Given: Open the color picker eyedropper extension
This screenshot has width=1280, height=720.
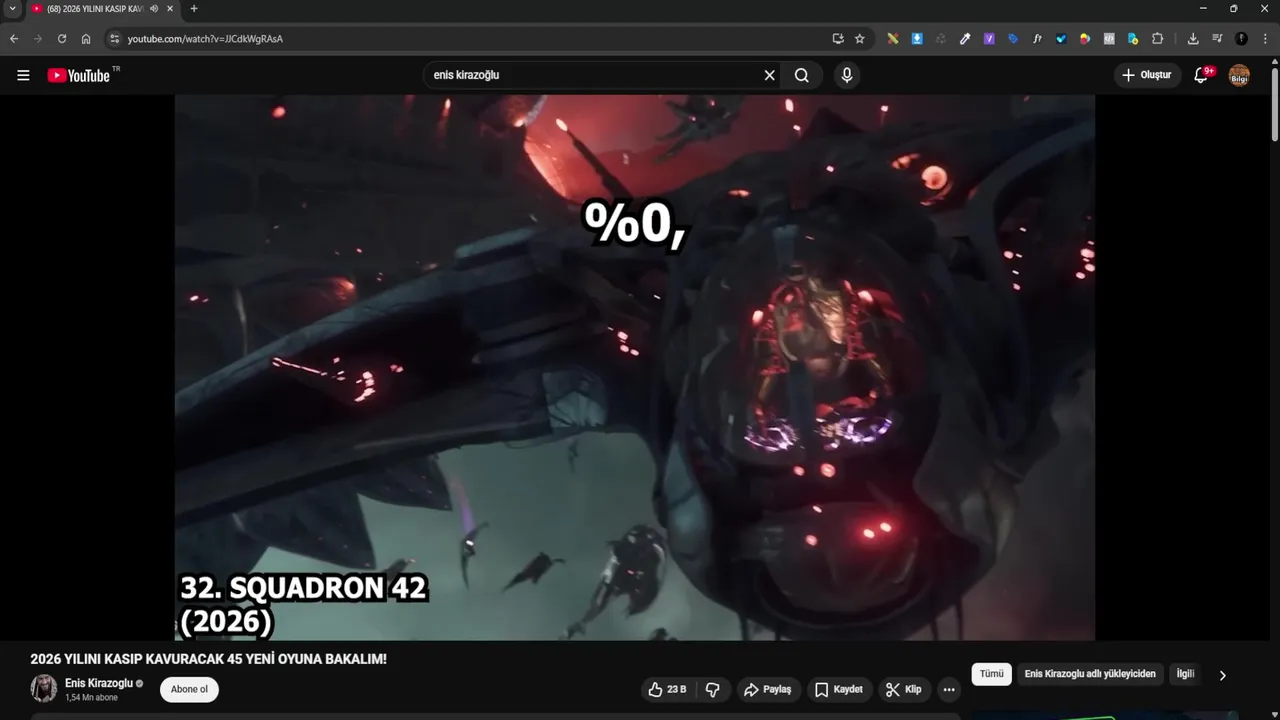Looking at the screenshot, I should 965,39.
